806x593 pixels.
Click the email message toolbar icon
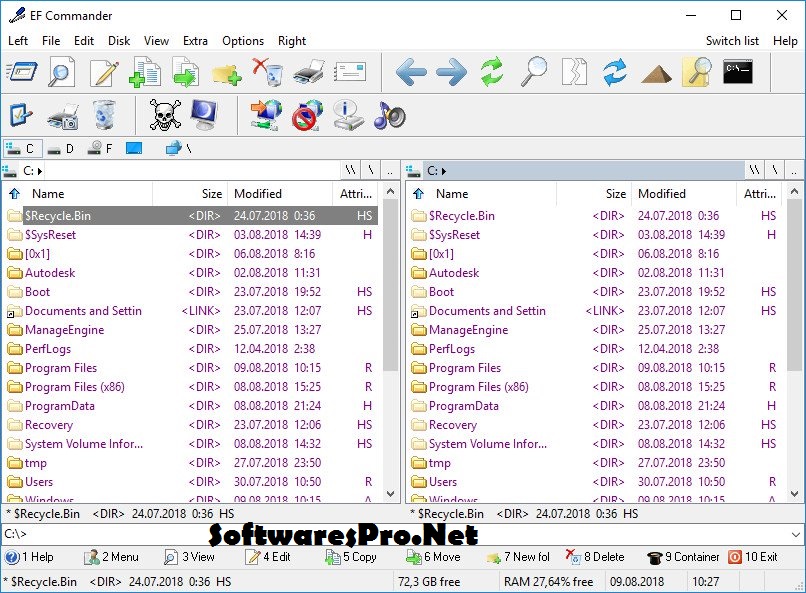pyautogui.click(x=349, y=70)
